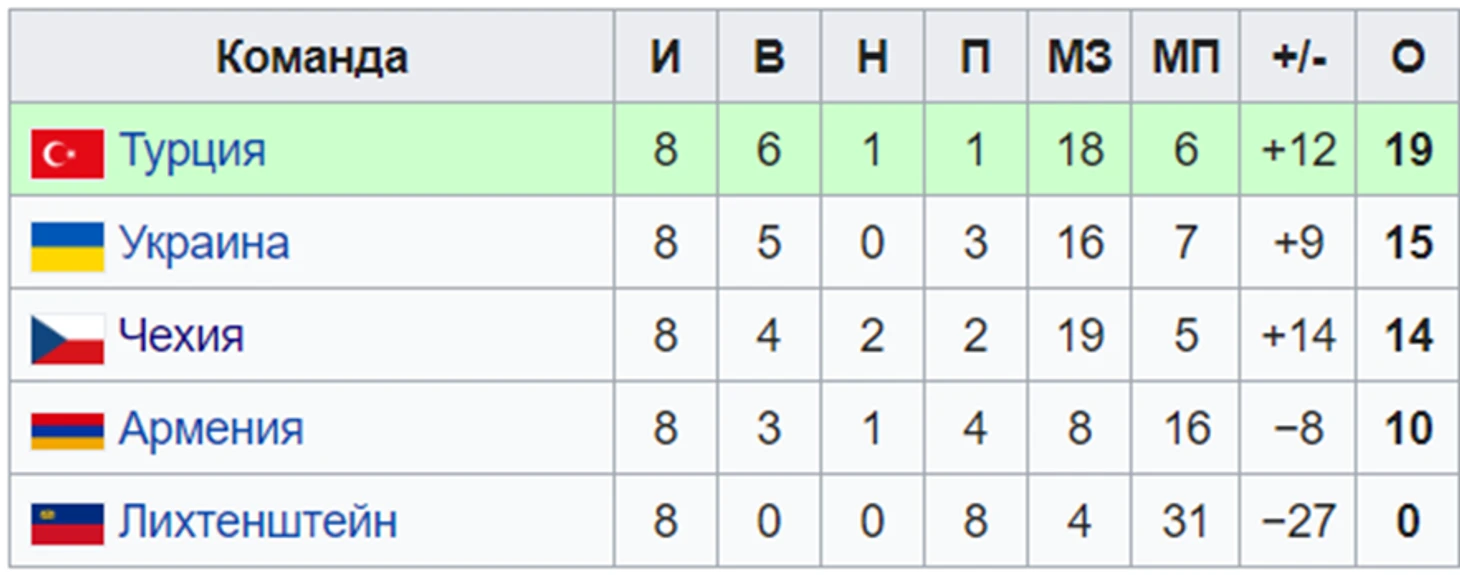Click the МЗ goals scored header
Screen dimensions: 1460x575
tap(1079, 58)
